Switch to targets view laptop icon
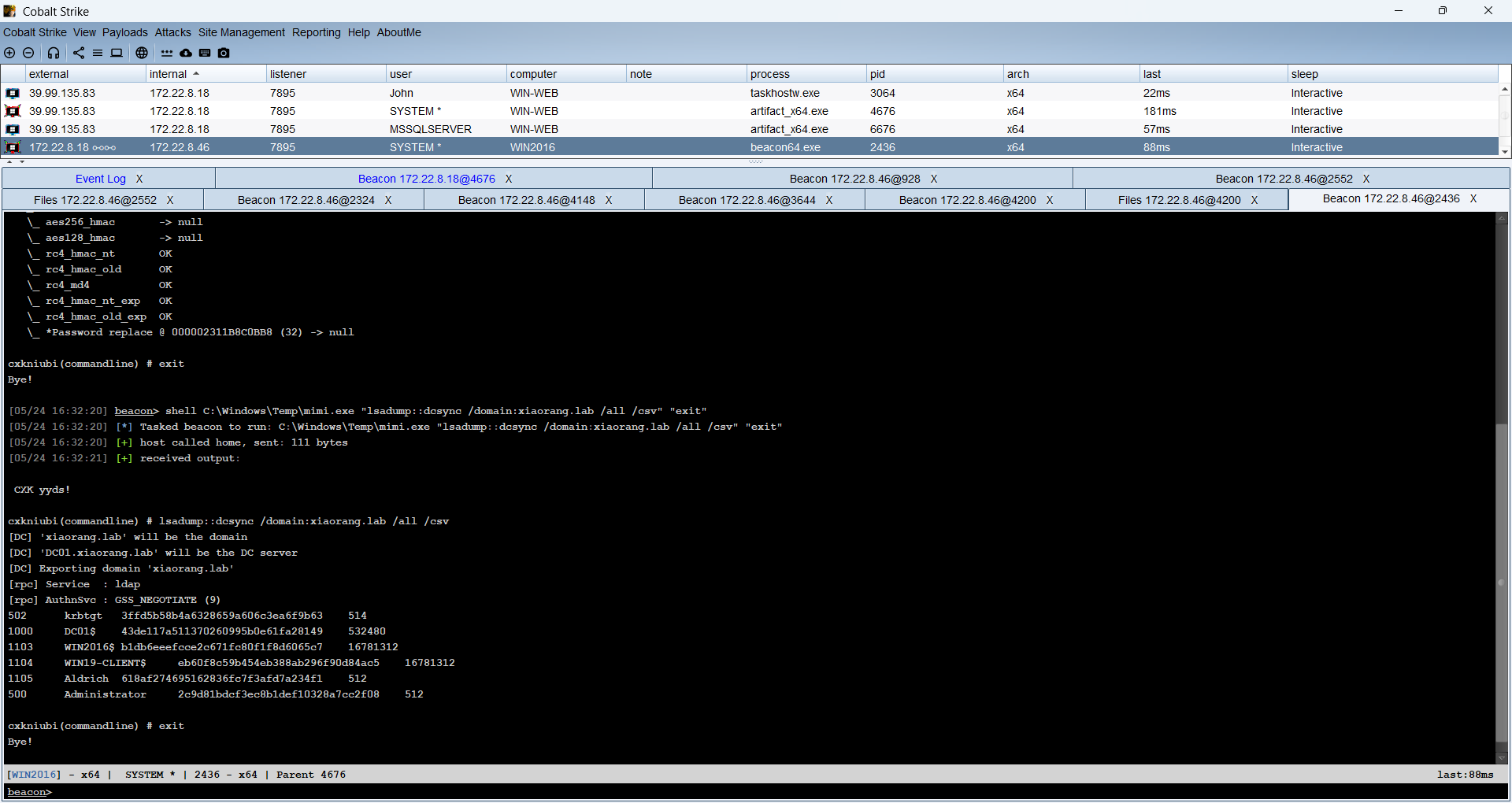This screenshot has width=1512, height=803. [x=117, y=53]
